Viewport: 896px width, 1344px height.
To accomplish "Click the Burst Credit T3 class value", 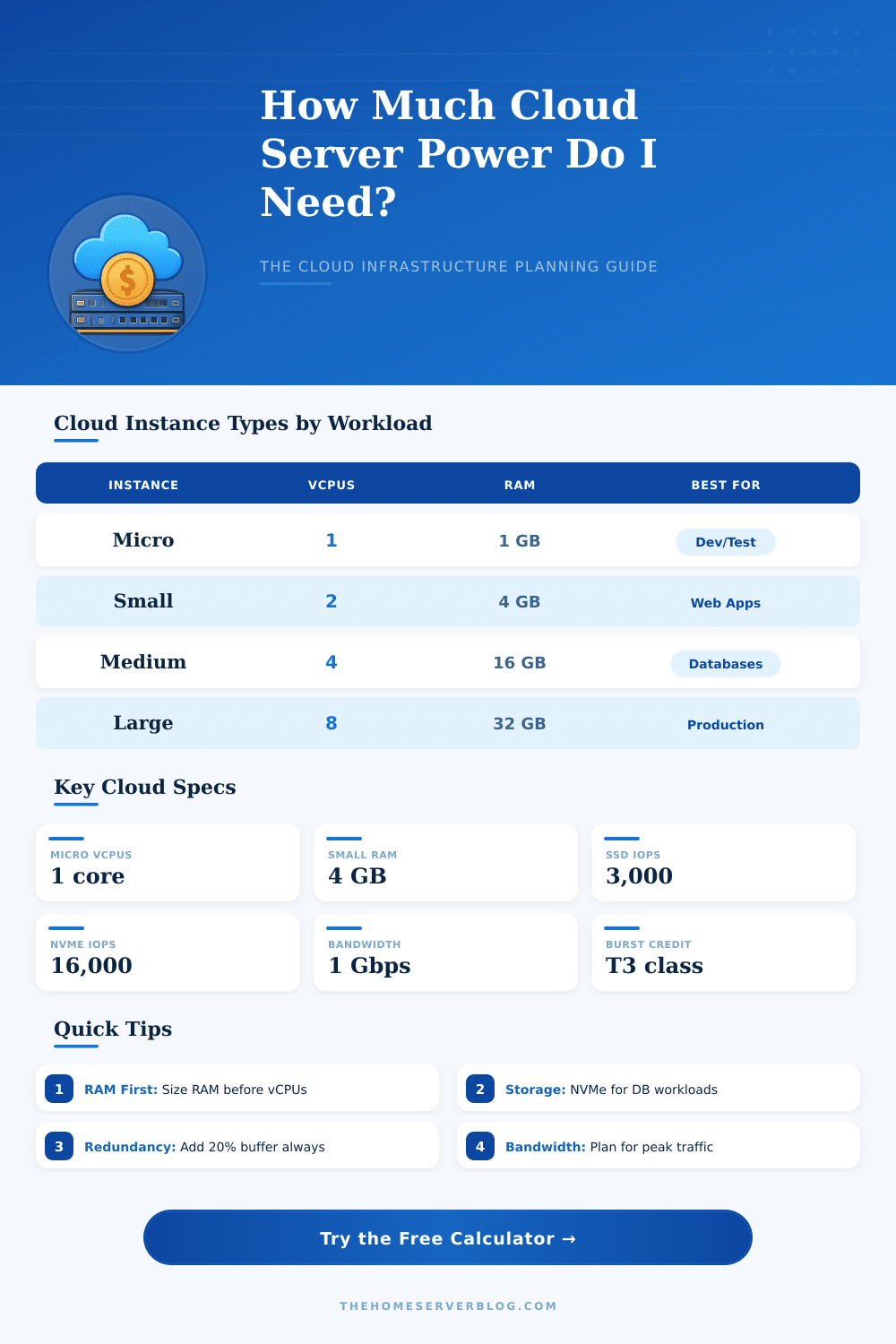I will point(654,966).
